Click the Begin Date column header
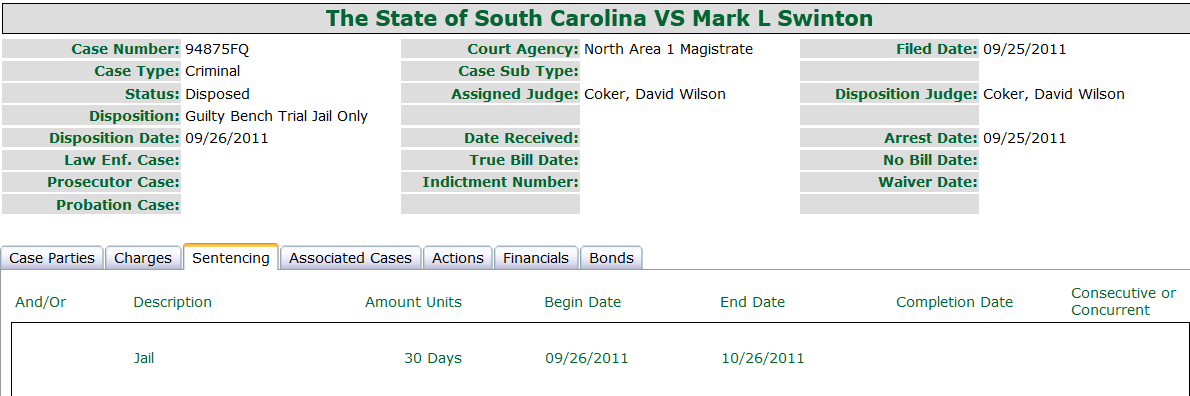Viewport: 1190px width, 396px height. coord(582,302)
